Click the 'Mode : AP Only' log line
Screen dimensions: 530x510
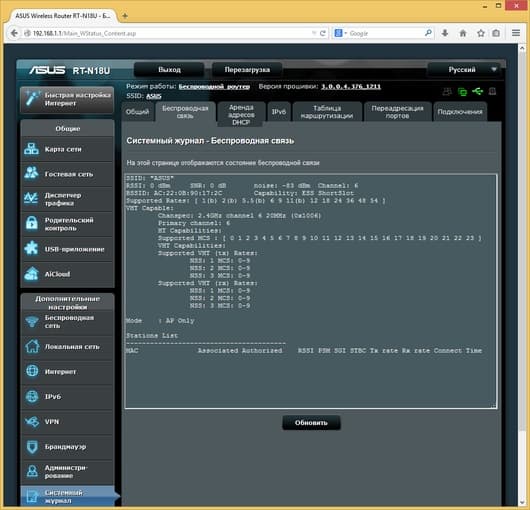160,321
